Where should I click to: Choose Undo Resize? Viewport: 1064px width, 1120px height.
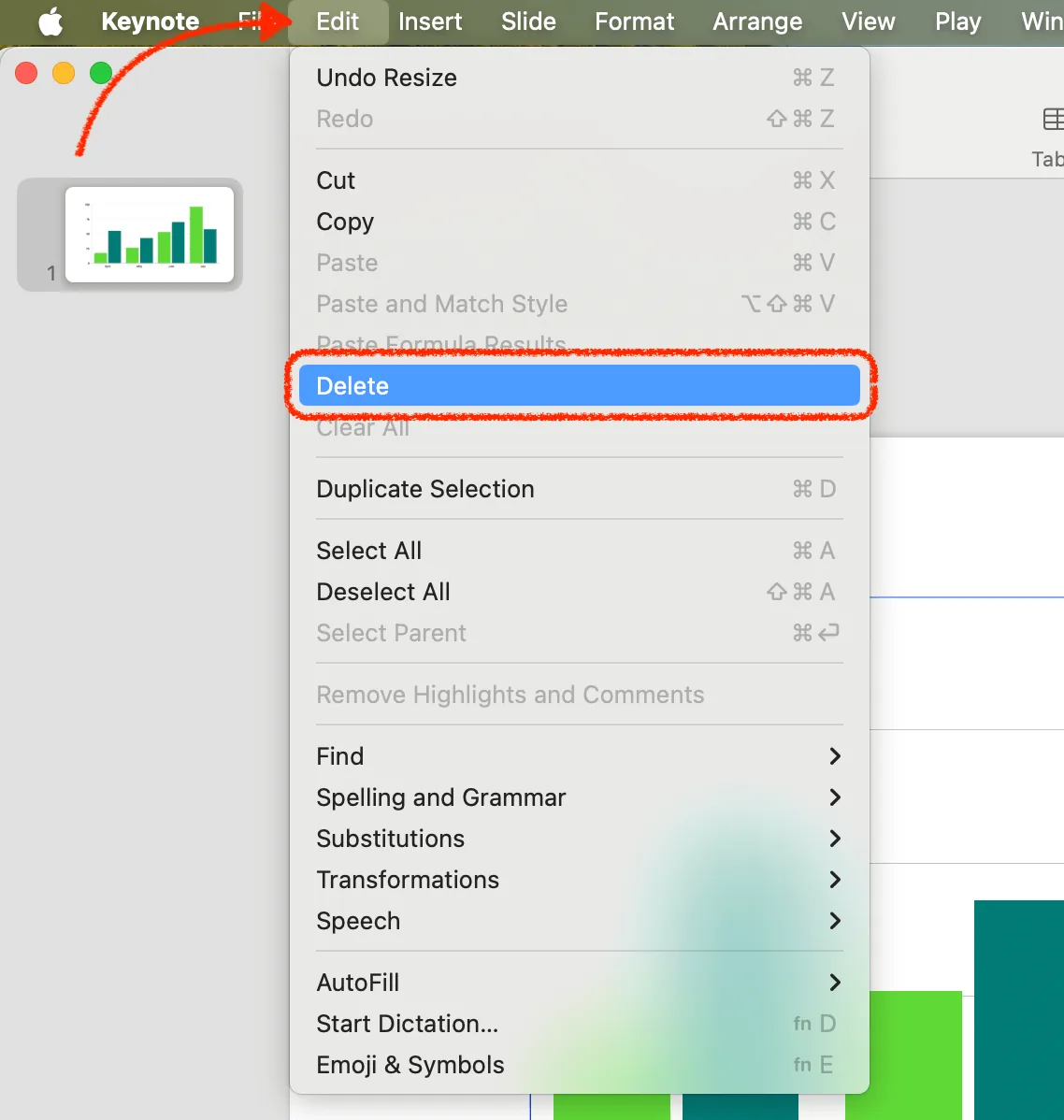[x=579, y=78]
